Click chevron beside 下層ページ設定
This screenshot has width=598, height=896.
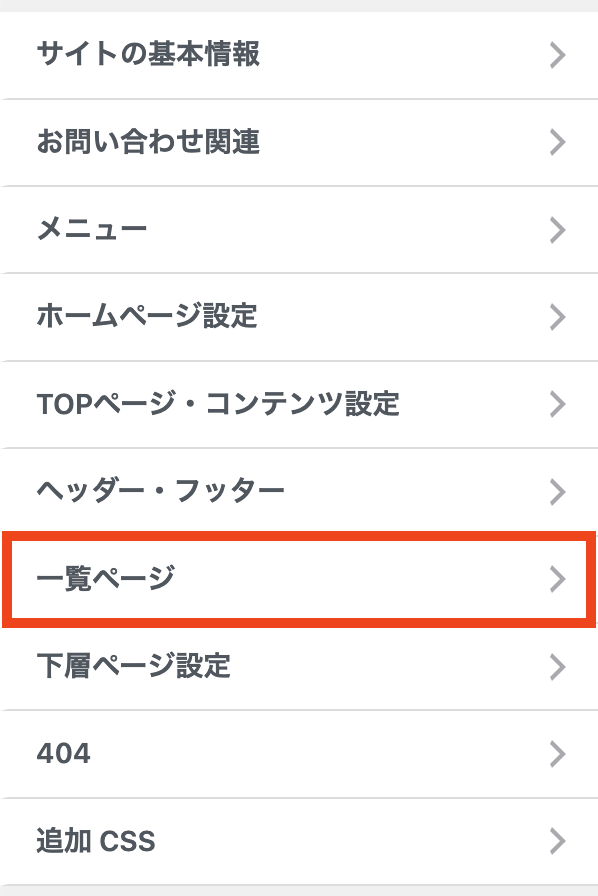[x=557, y=666]
